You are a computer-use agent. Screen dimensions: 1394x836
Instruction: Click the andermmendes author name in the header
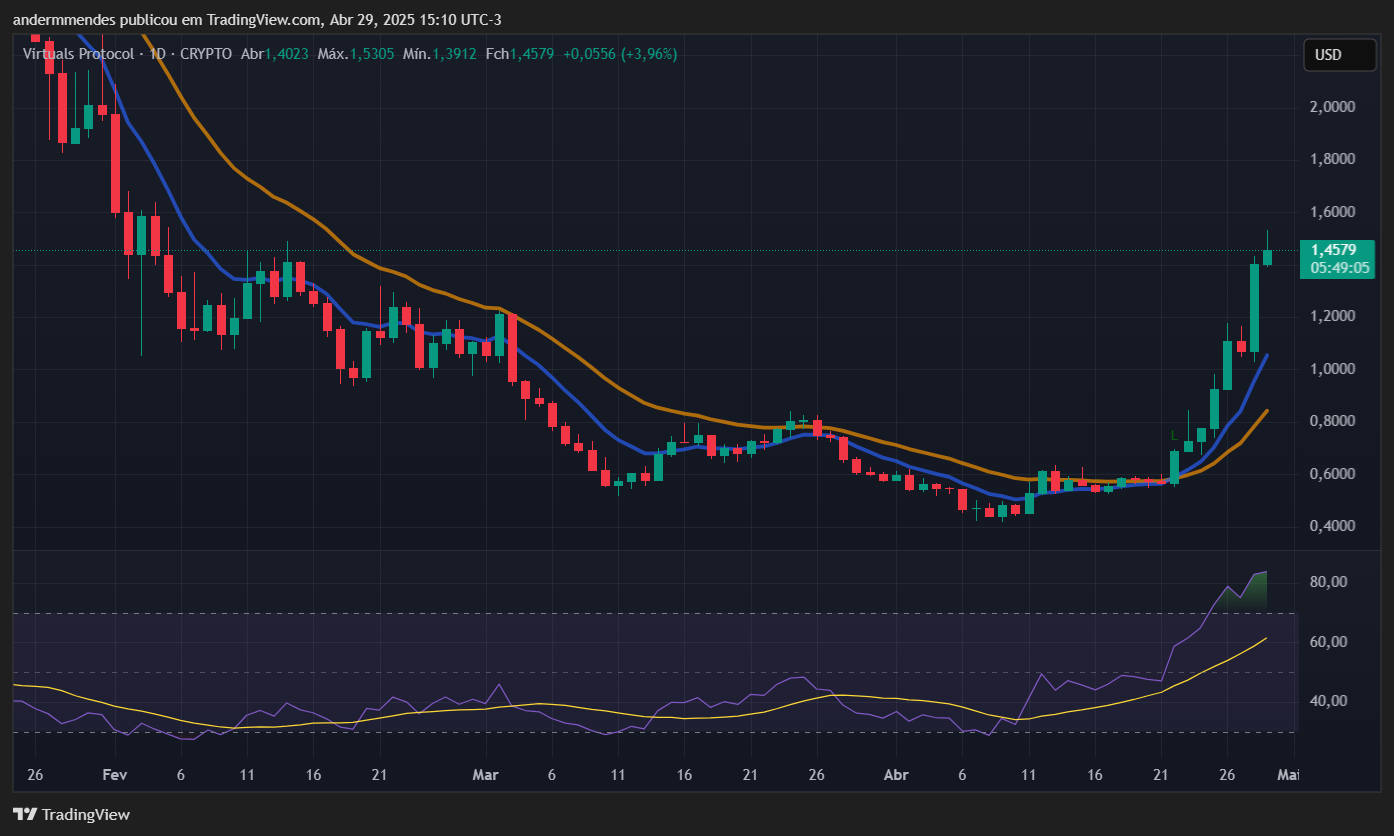pyautogui.click(x=64, y=20)
